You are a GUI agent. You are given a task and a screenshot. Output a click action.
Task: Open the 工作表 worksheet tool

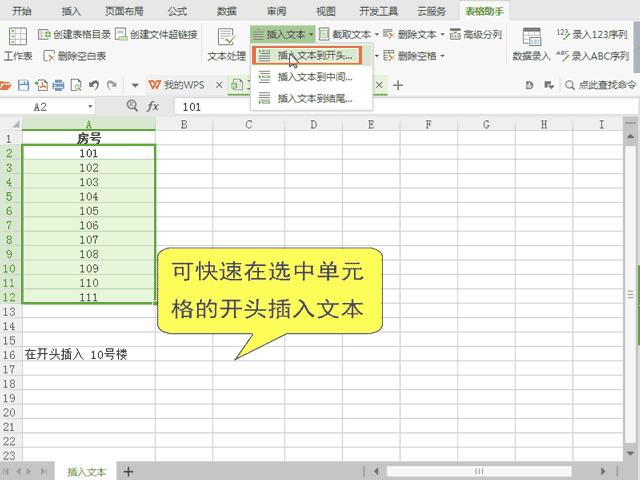coord(18,44)
